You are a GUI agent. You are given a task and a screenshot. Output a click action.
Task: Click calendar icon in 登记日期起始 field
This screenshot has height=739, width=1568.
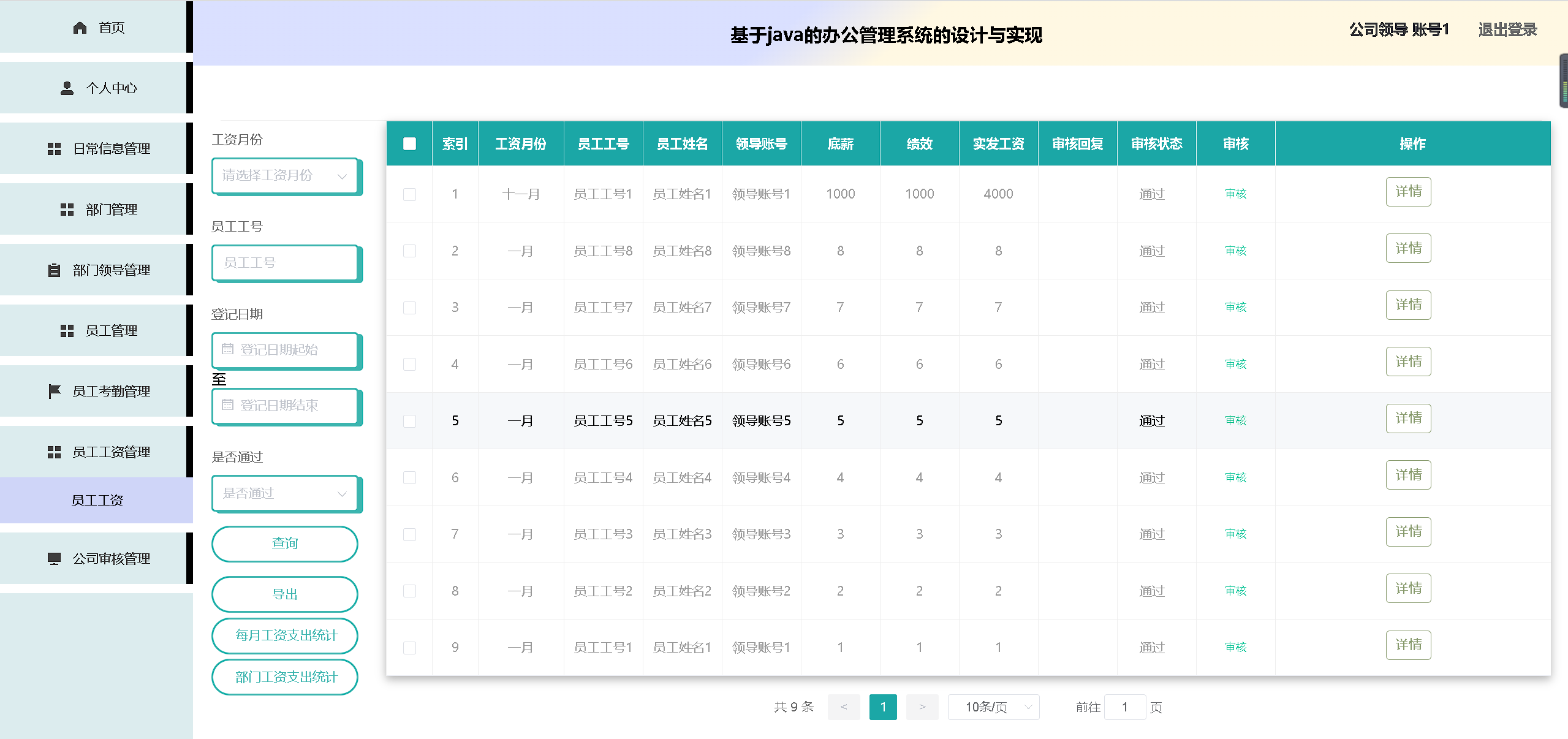pos(227,349)
